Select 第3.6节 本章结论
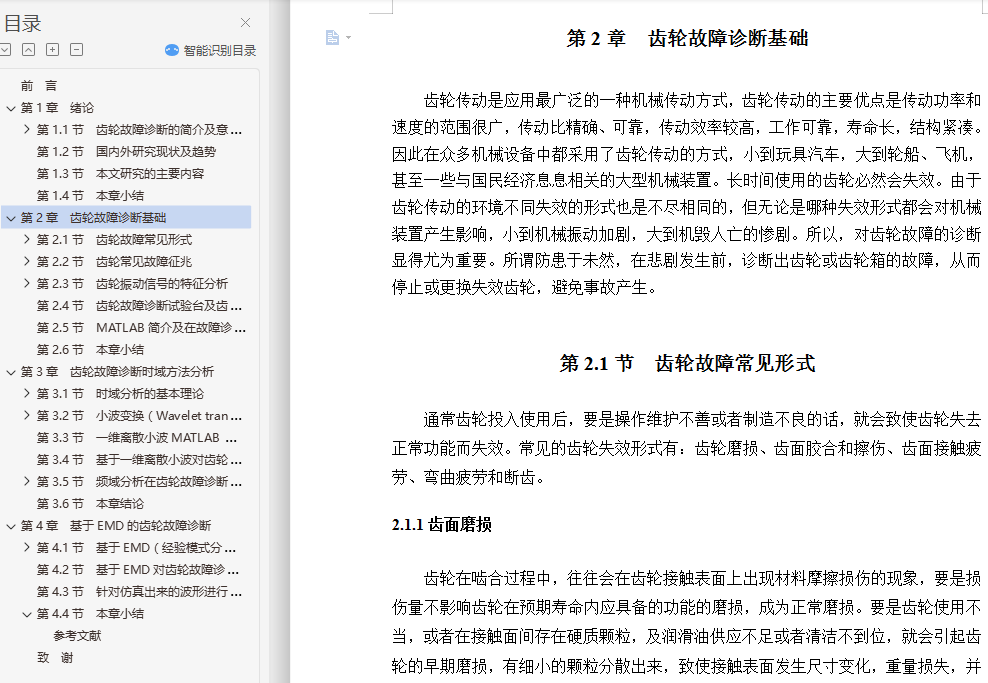Image resolution: width=988 pixels, height=683 pixels. pos(90,504)
